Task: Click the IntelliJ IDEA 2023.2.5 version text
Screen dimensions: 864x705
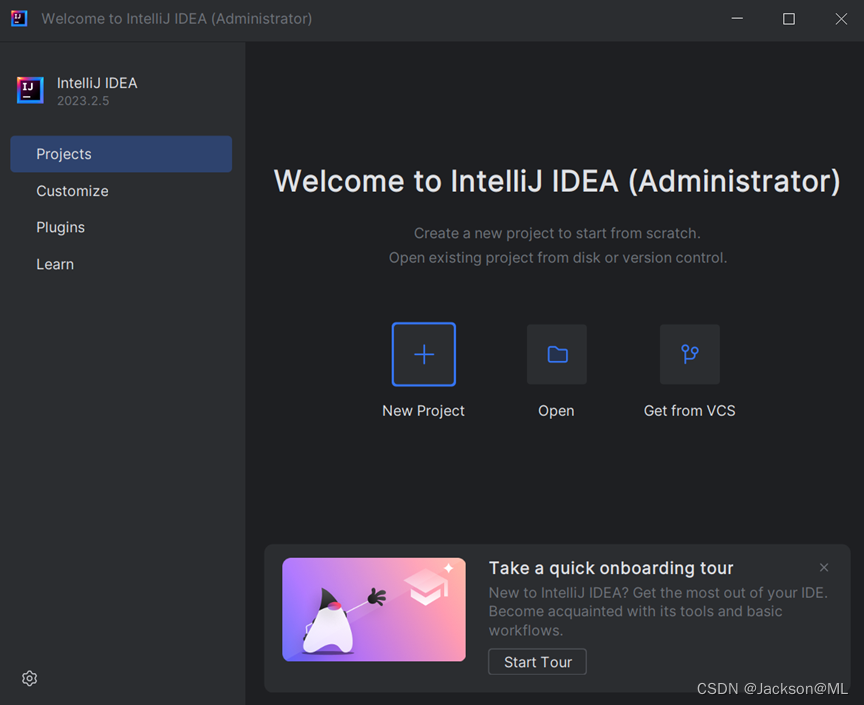Action: pos(83,101)
